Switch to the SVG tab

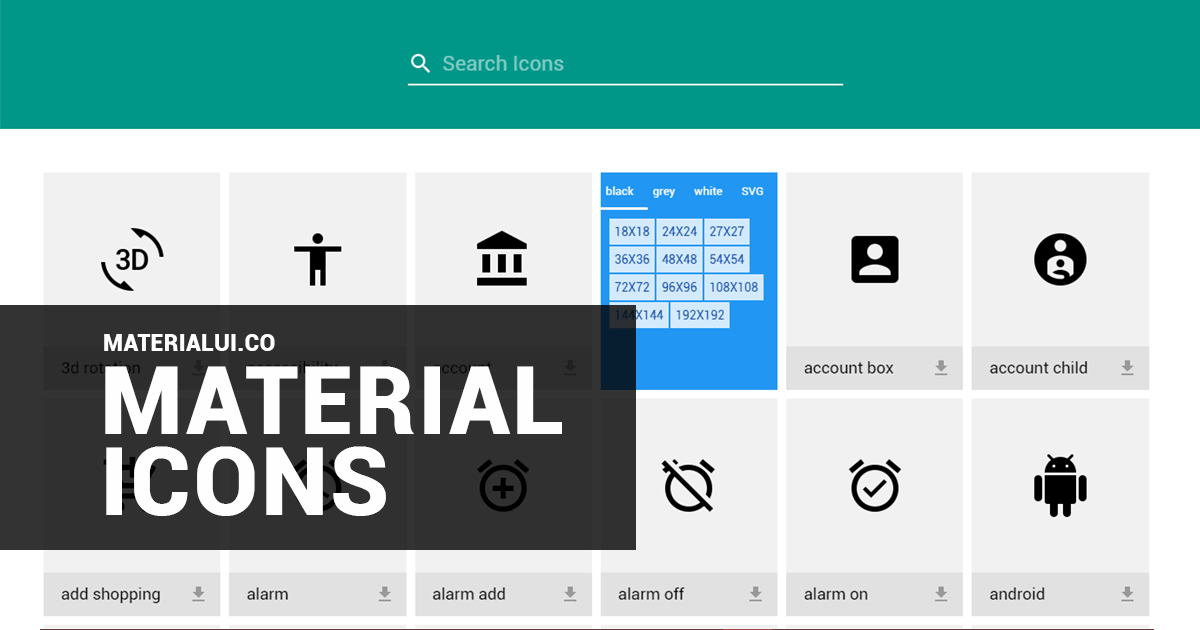[753, 191]
